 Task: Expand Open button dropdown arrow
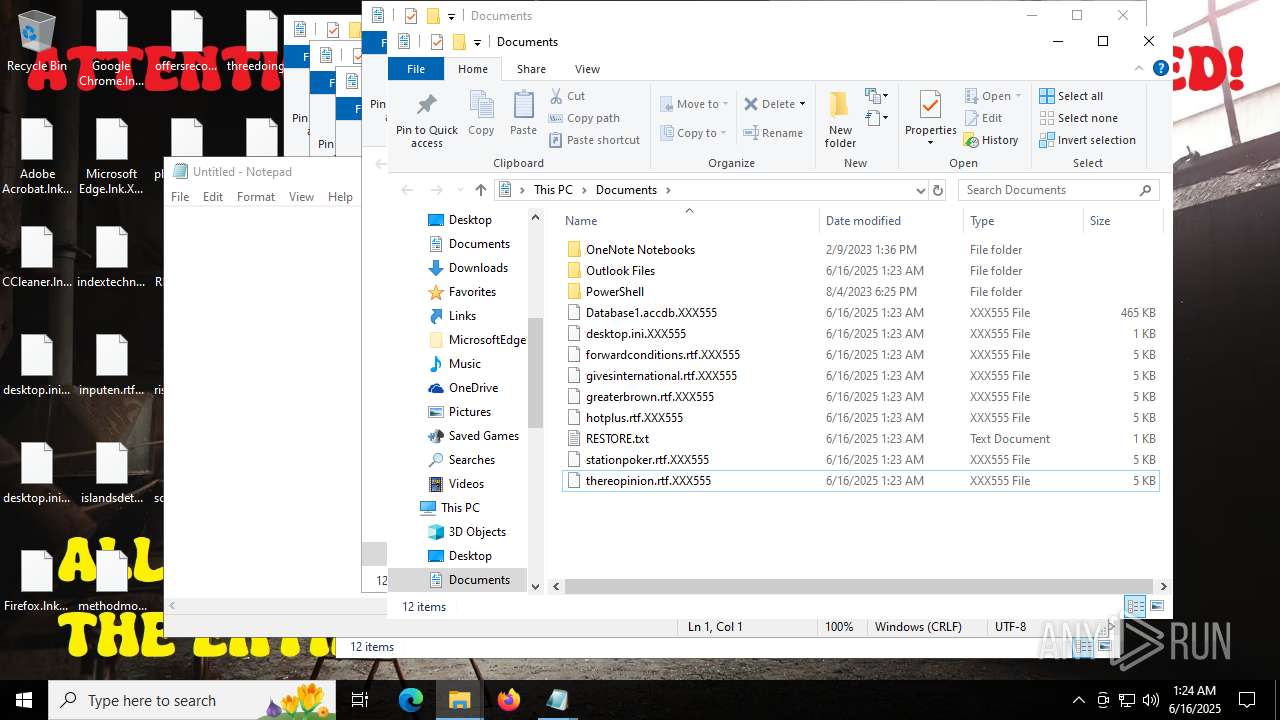click(x=1018, y=96)
